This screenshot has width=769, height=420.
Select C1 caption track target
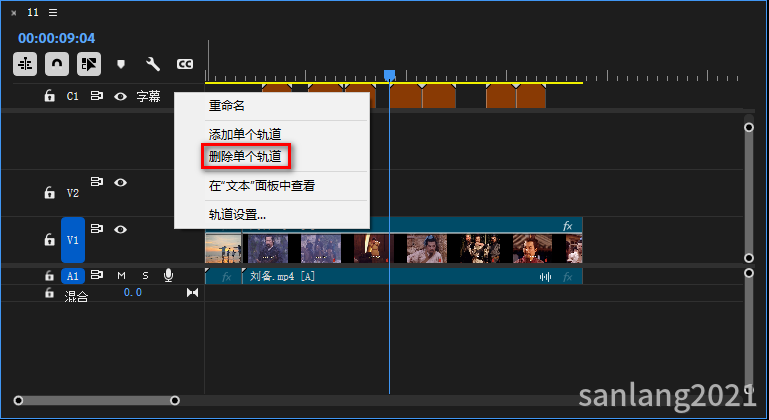click(x=73, y=96)
